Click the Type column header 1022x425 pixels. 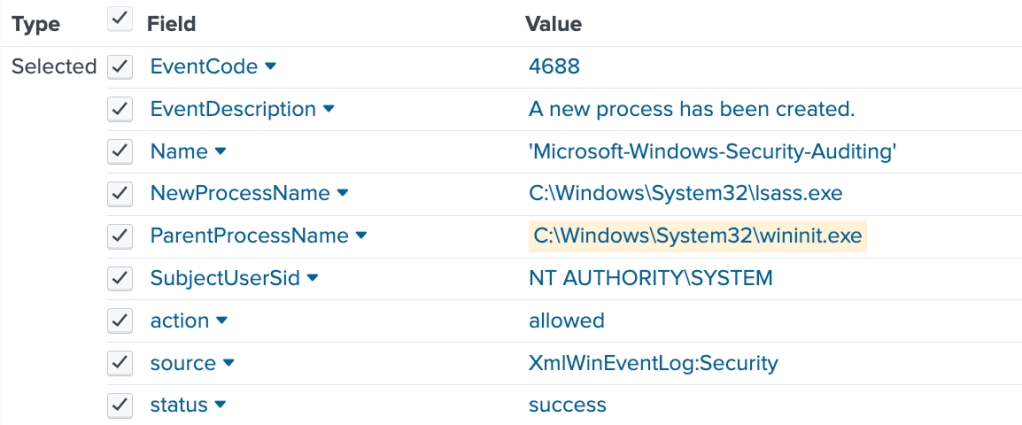click(36, 23)
